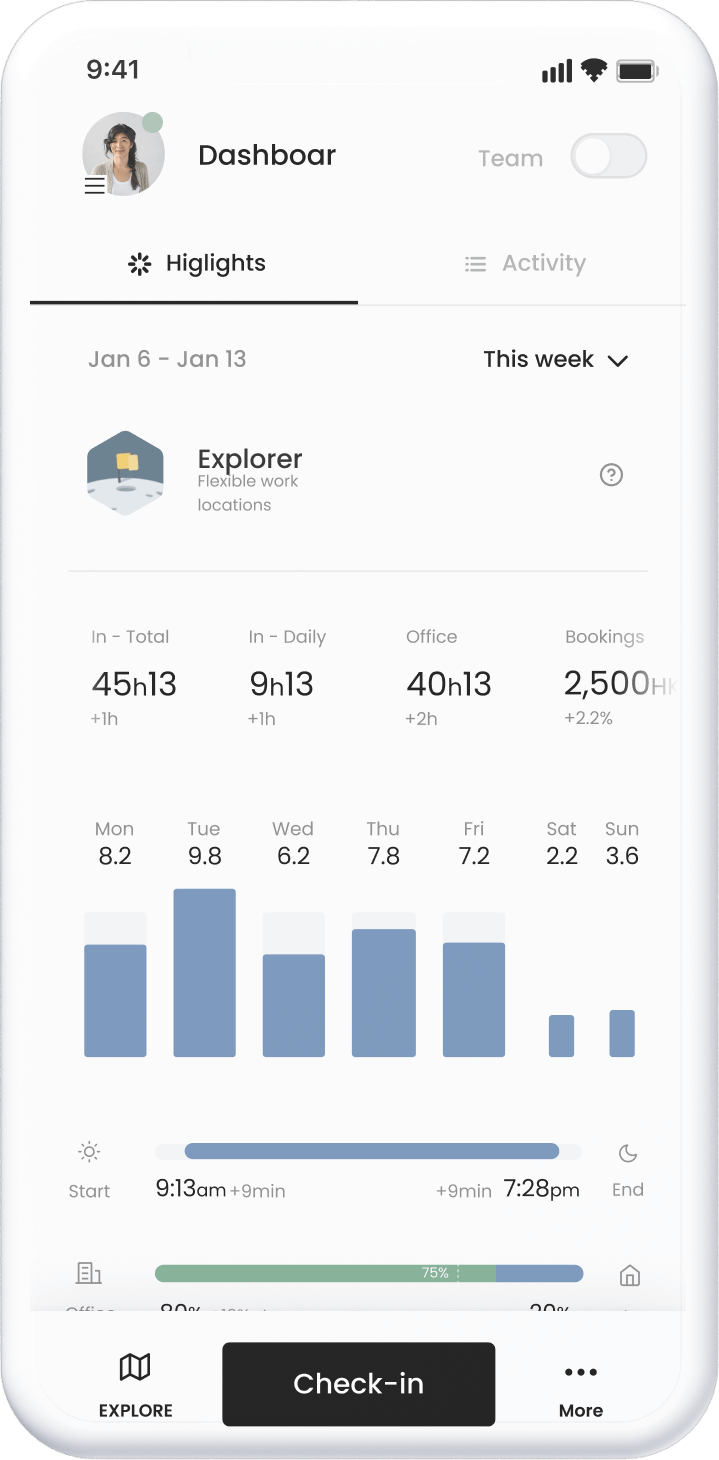The image size is (719, 1460).
Task: Click the Jan 6 - Jan 13 date range
Action: tap(167, 360)
